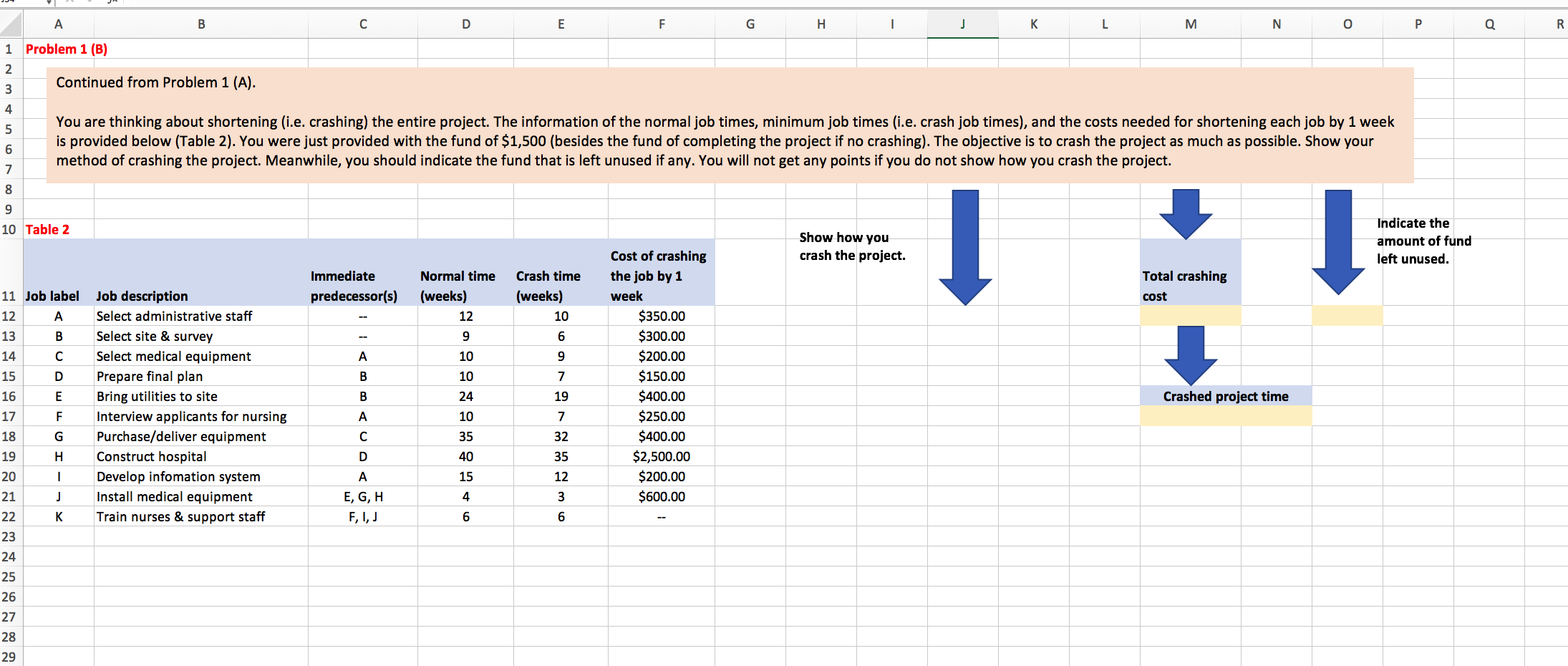This screenshot has height=666, width=1568.
Task: Click "Show how you crash the project." text
Action: [x=852, y=246]
